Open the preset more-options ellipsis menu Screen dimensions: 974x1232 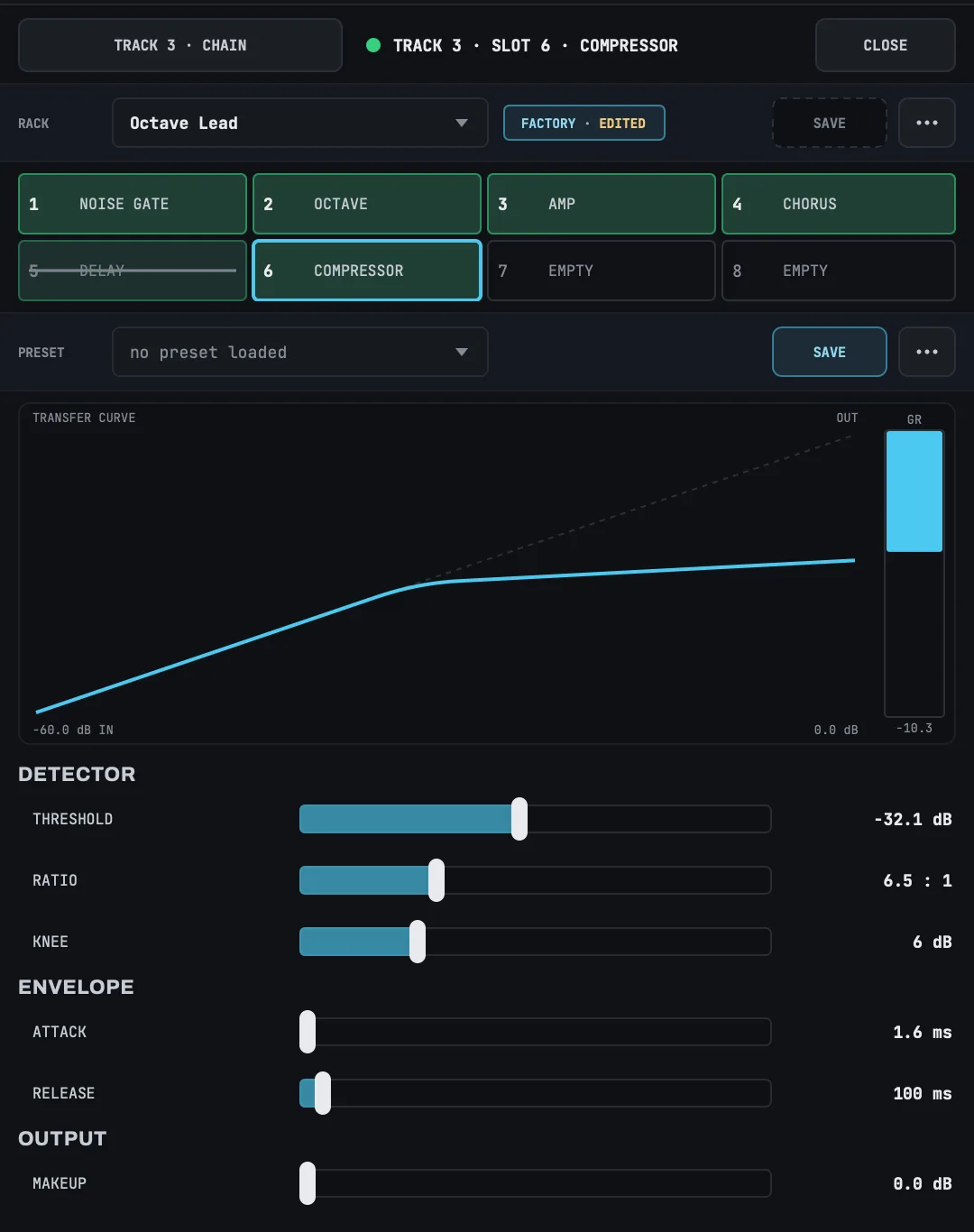pos(927,352)
